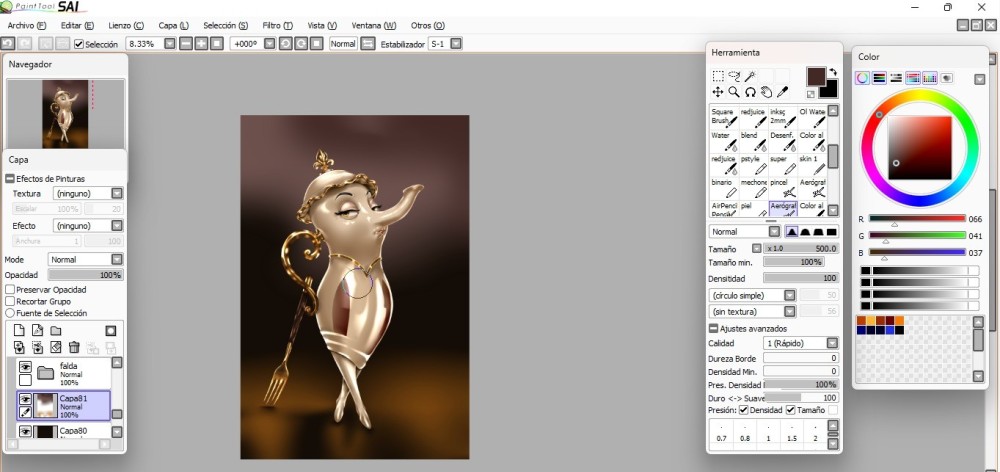The width and height of the screenshot is (1000, 472).
Task: Select the rotate canvas tool
Action: (750, 92)
